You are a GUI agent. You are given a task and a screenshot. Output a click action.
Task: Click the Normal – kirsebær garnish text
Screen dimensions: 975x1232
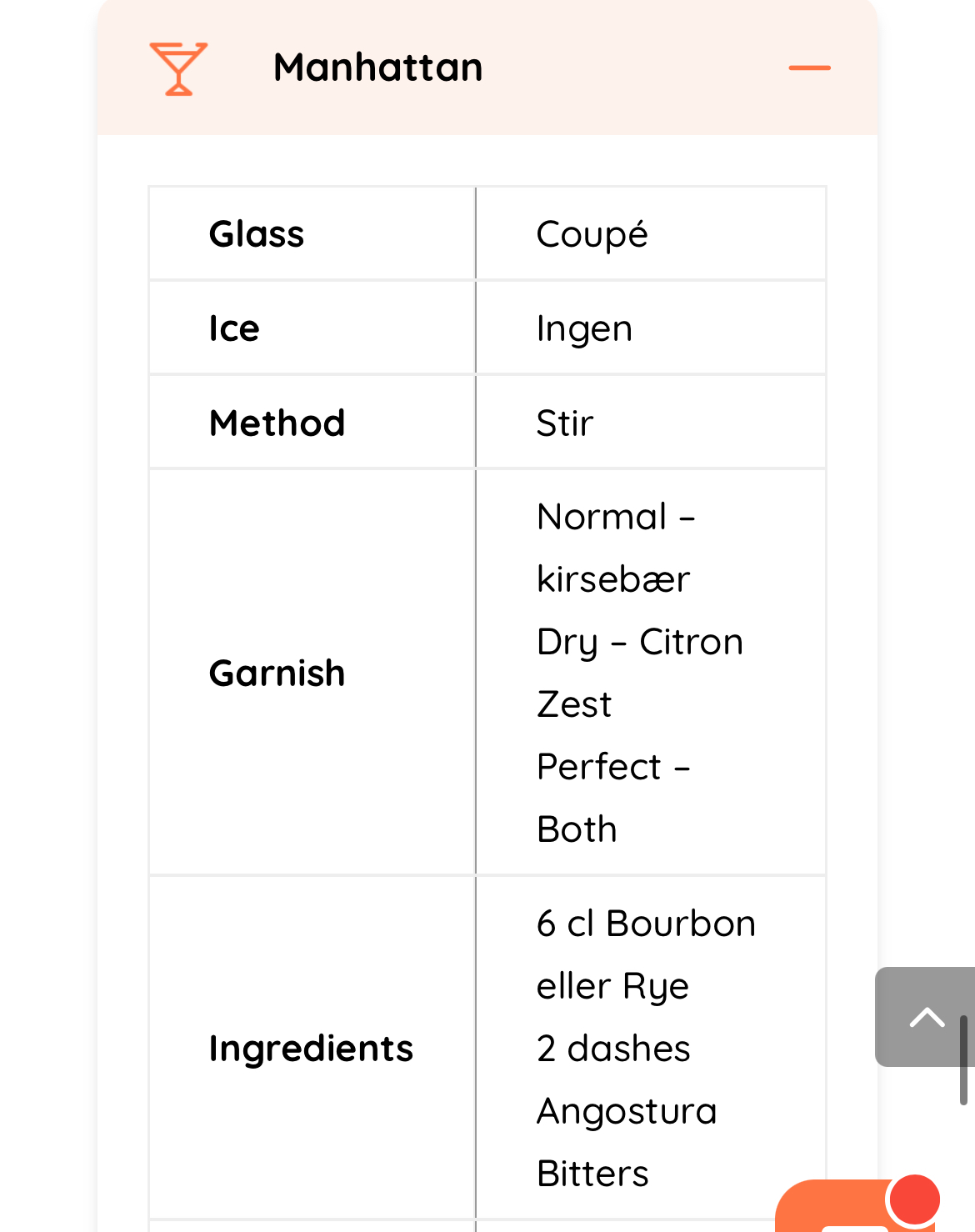click(615, 548)
